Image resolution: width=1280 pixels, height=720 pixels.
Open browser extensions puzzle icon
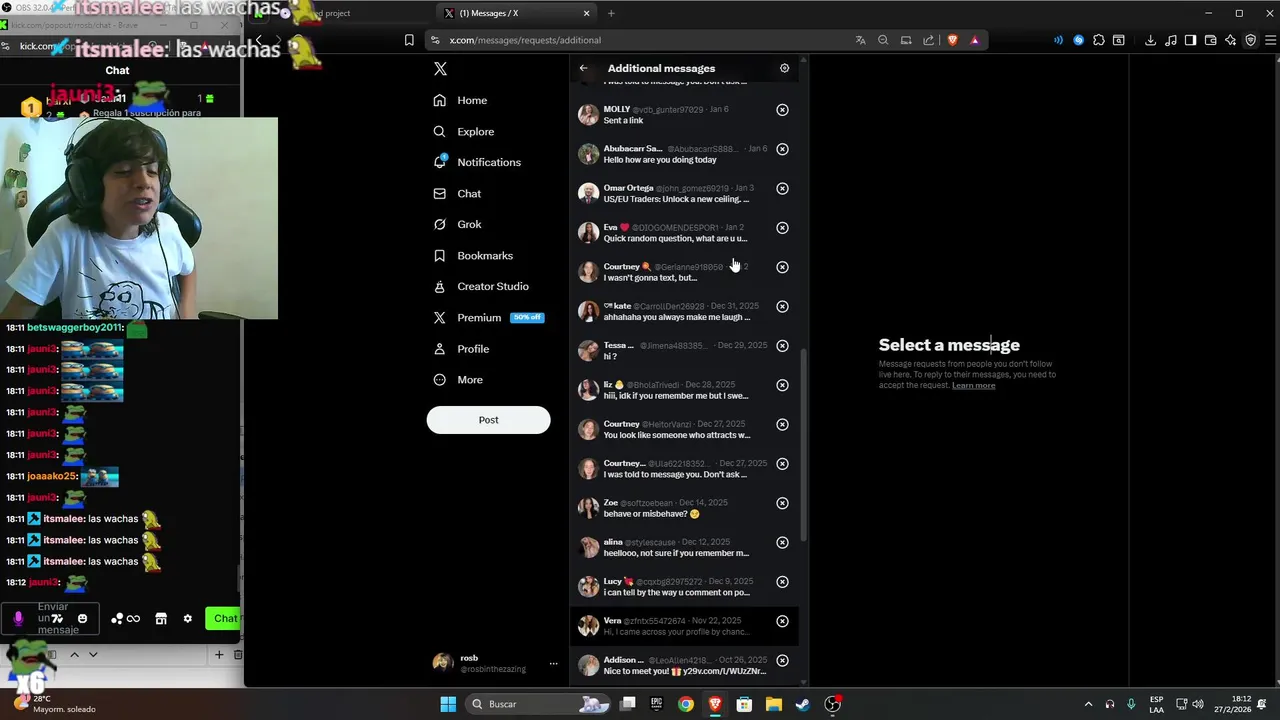coord(1099,40)
